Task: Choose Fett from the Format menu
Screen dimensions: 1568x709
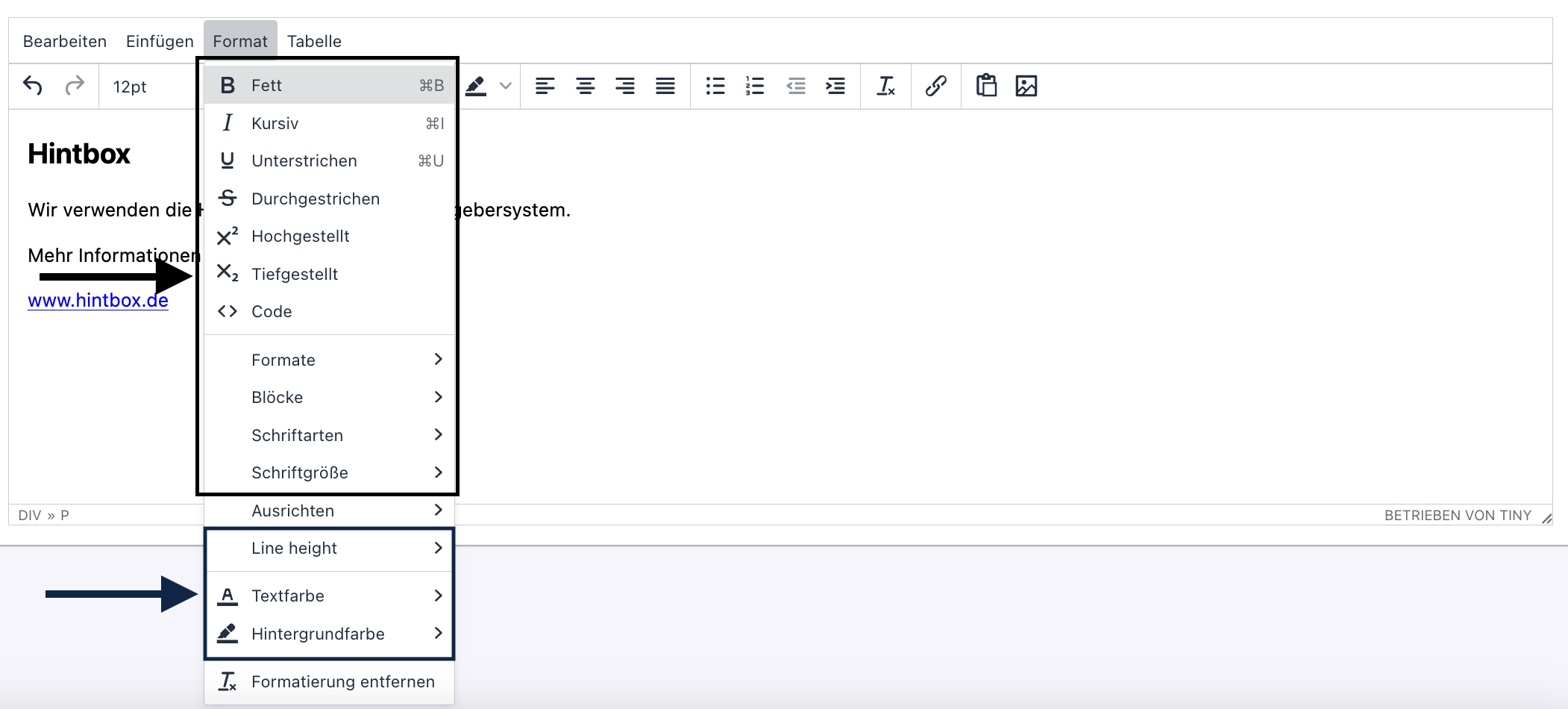Action: pyautogui.click(x=329, y=85)
